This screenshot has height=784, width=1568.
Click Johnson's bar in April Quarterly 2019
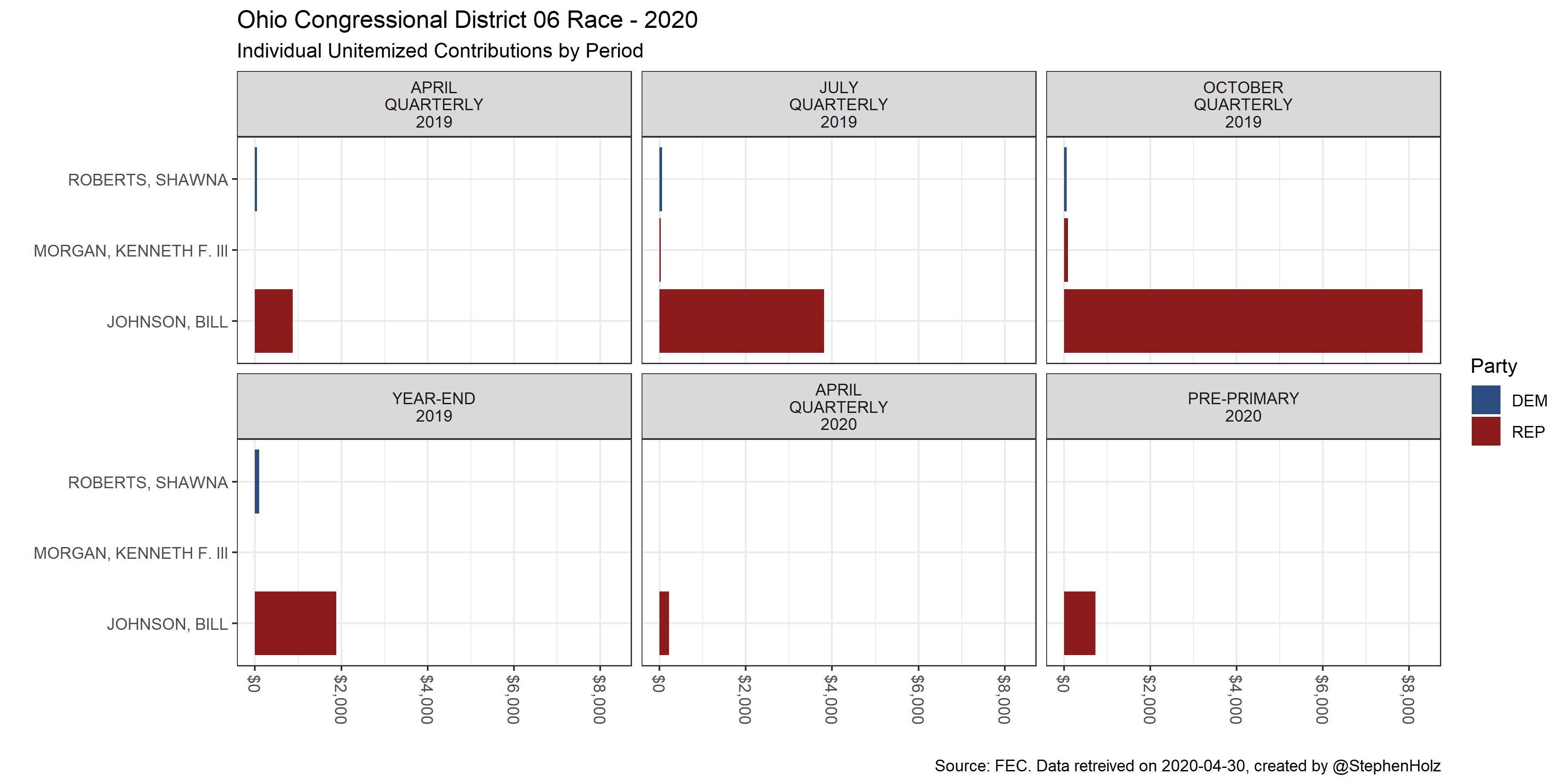pyautogui.click(x=273, y=321)
